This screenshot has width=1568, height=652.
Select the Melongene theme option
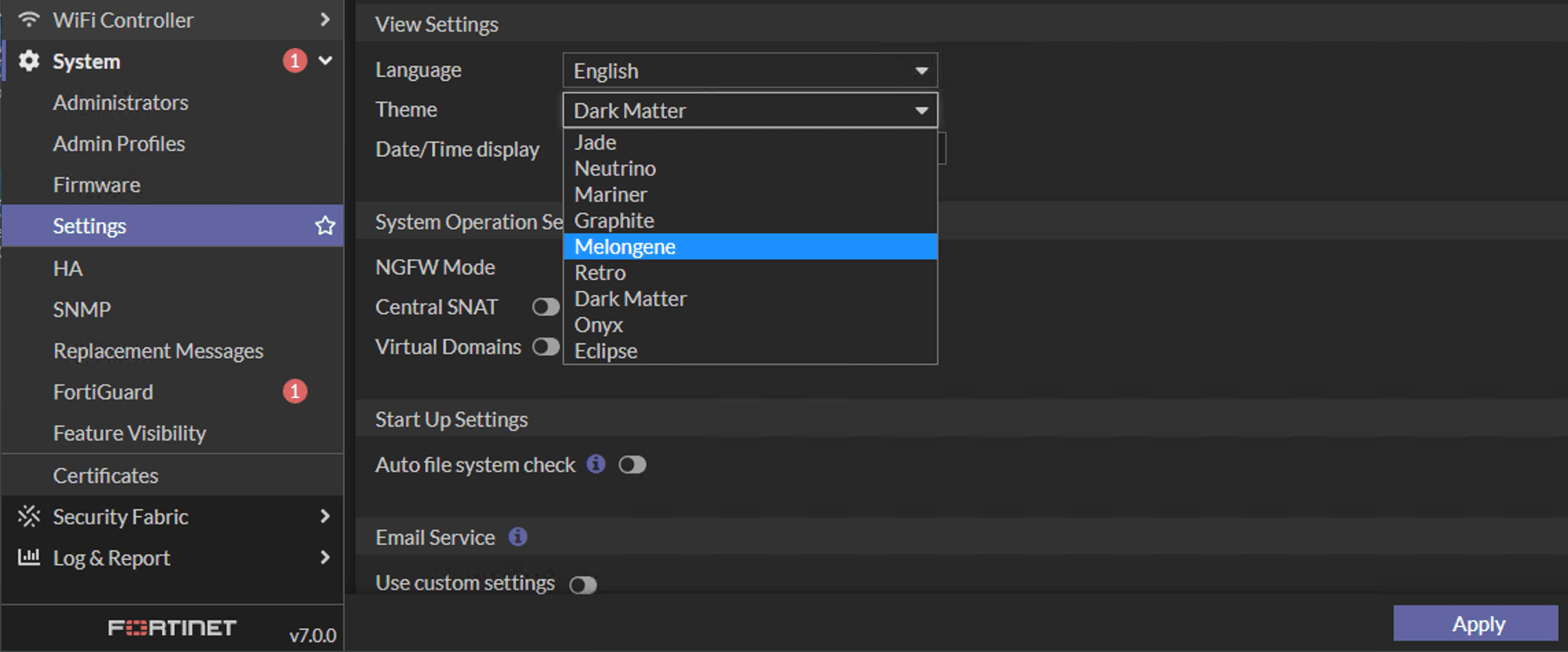750,246
